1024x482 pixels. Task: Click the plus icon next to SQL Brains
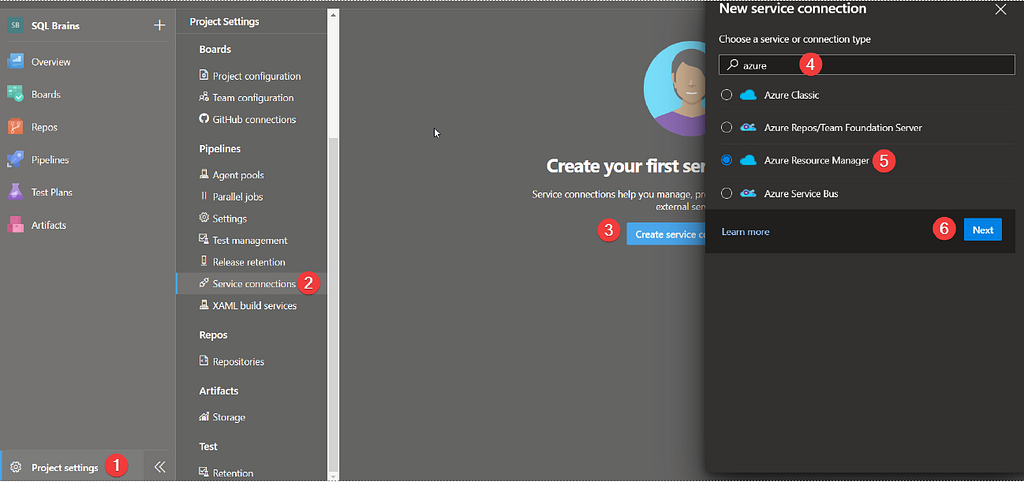pyautogui.click(x=159, y=25)
